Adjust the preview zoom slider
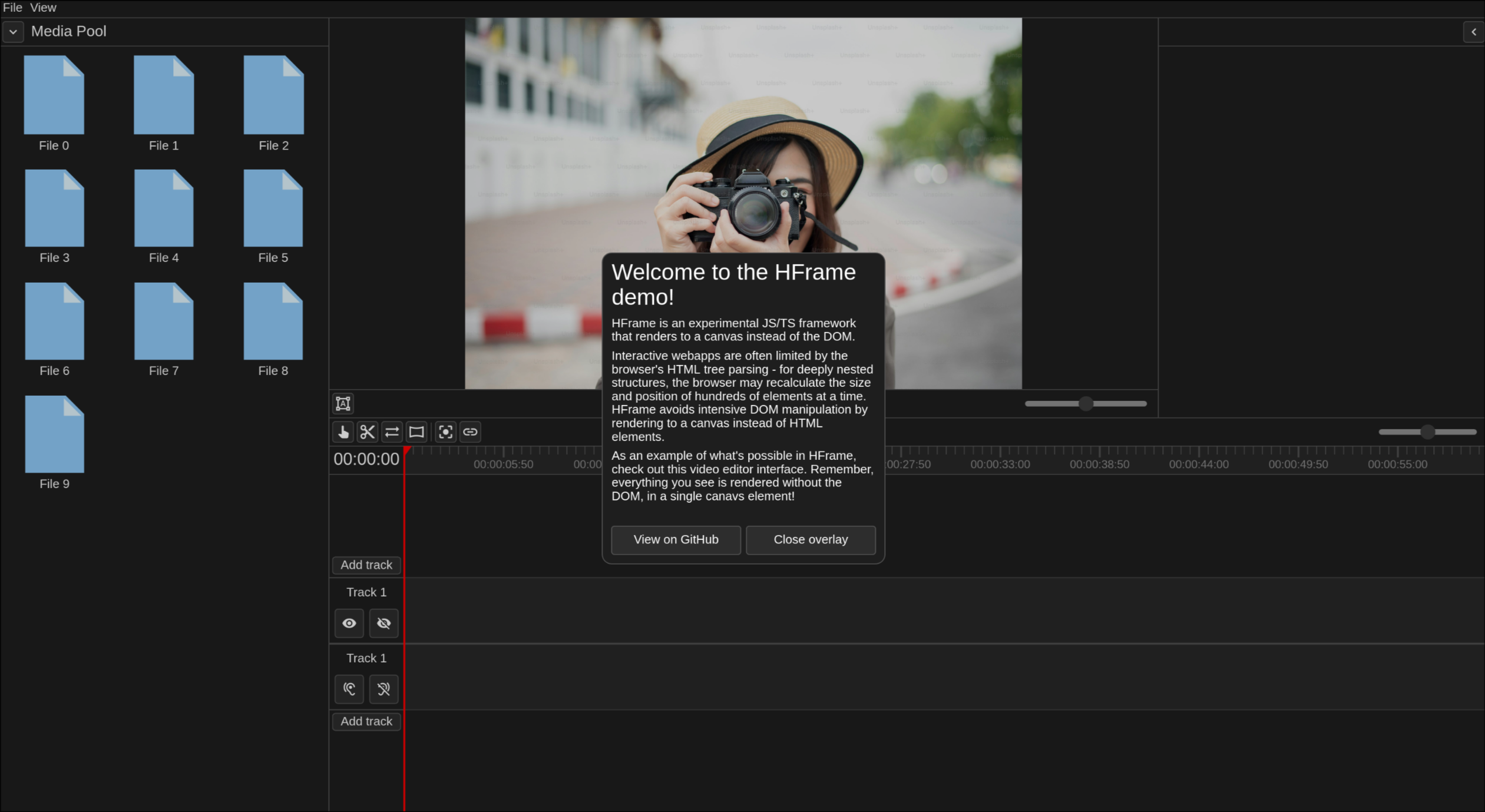Image resolution: width=1485 pixels, height=812 pixels. click(1086, 404)
